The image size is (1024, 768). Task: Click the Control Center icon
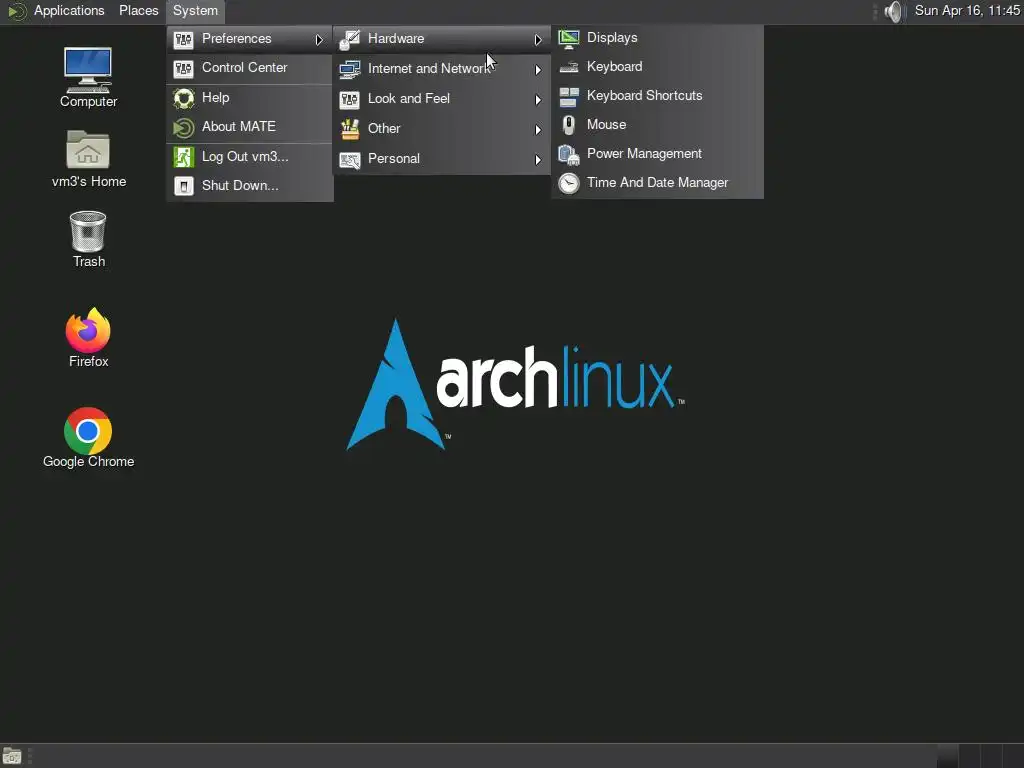[x=184, y=69]
